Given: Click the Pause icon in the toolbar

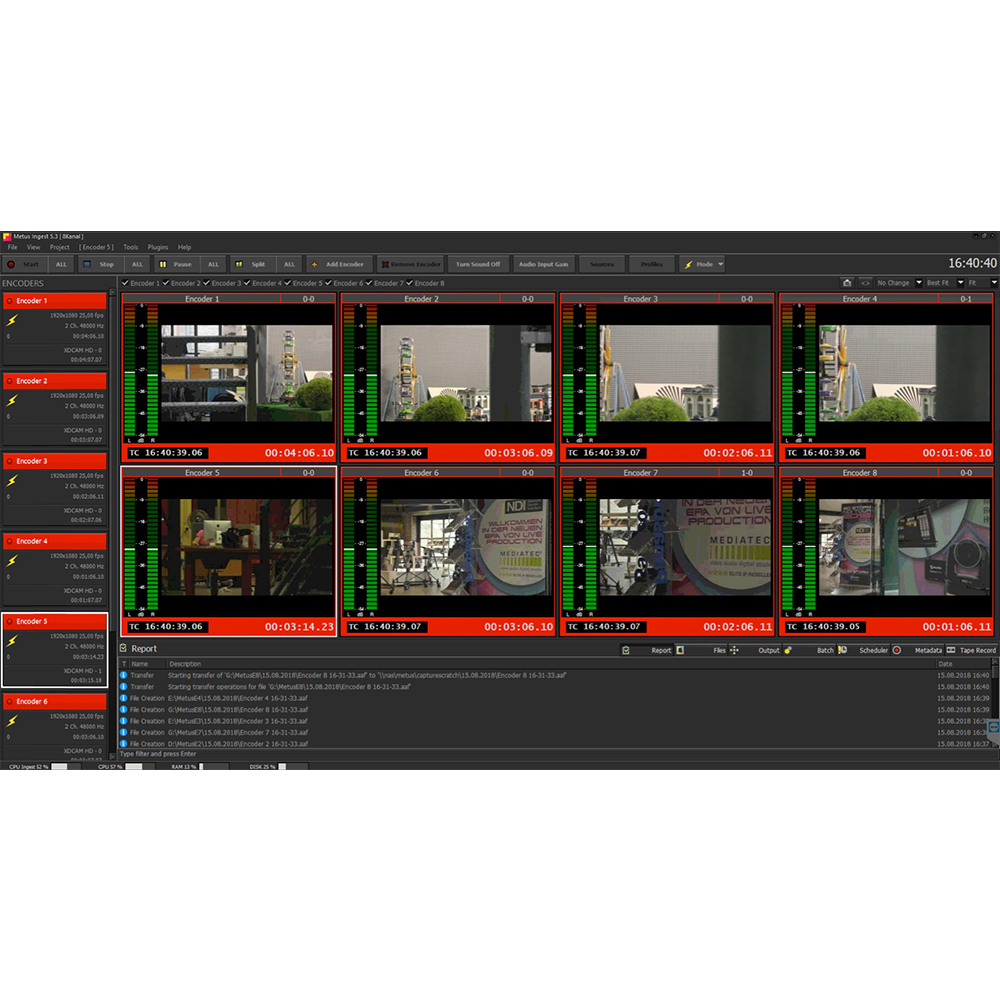Looking at the screenshot, I should (163, 264).
